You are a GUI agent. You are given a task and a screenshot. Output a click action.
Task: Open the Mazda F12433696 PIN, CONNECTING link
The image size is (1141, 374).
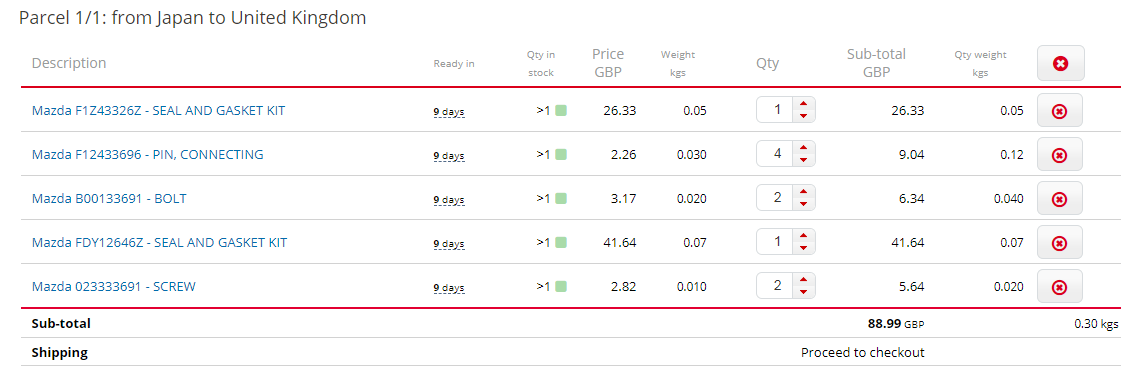[148, 154]
